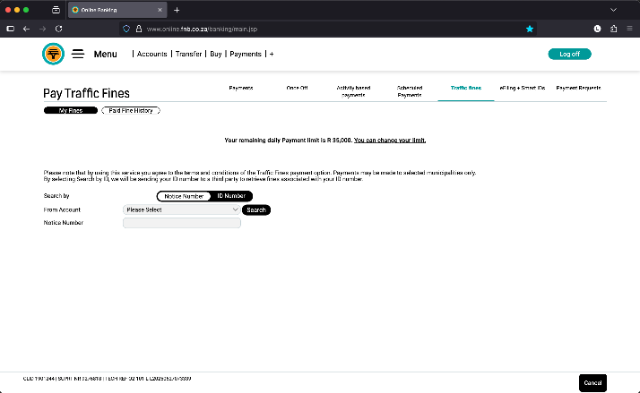
Task: Choose ID Number search option
Action: coord(231,196)
